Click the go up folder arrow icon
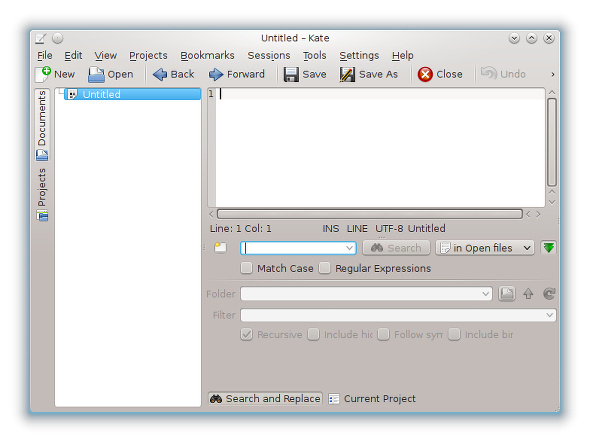590x442 pixels. [x=528, y=293]
